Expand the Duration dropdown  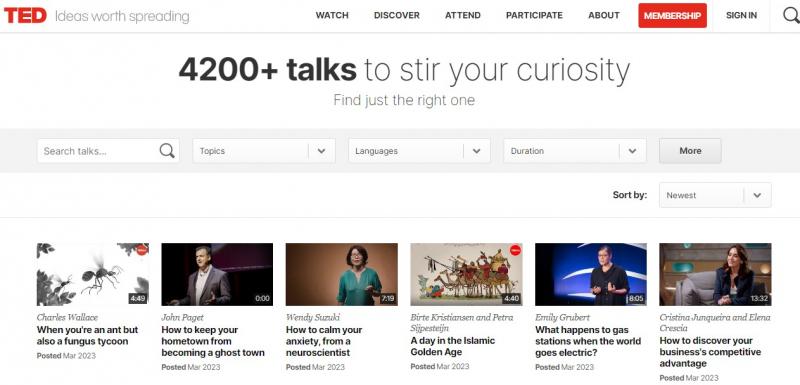point(575,151)
